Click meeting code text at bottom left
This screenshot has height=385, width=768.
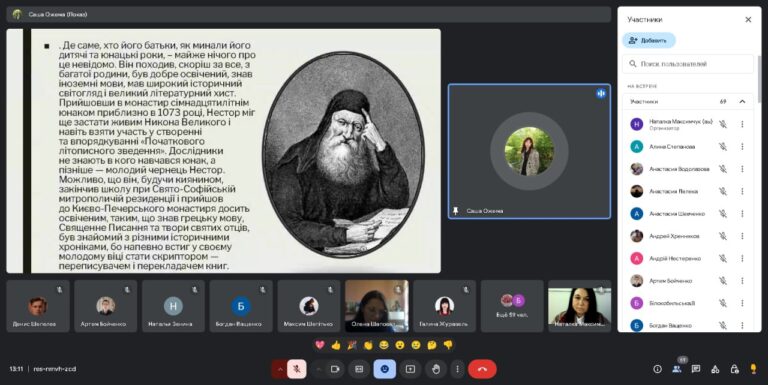pyautogui.click(x=54, y=369)
